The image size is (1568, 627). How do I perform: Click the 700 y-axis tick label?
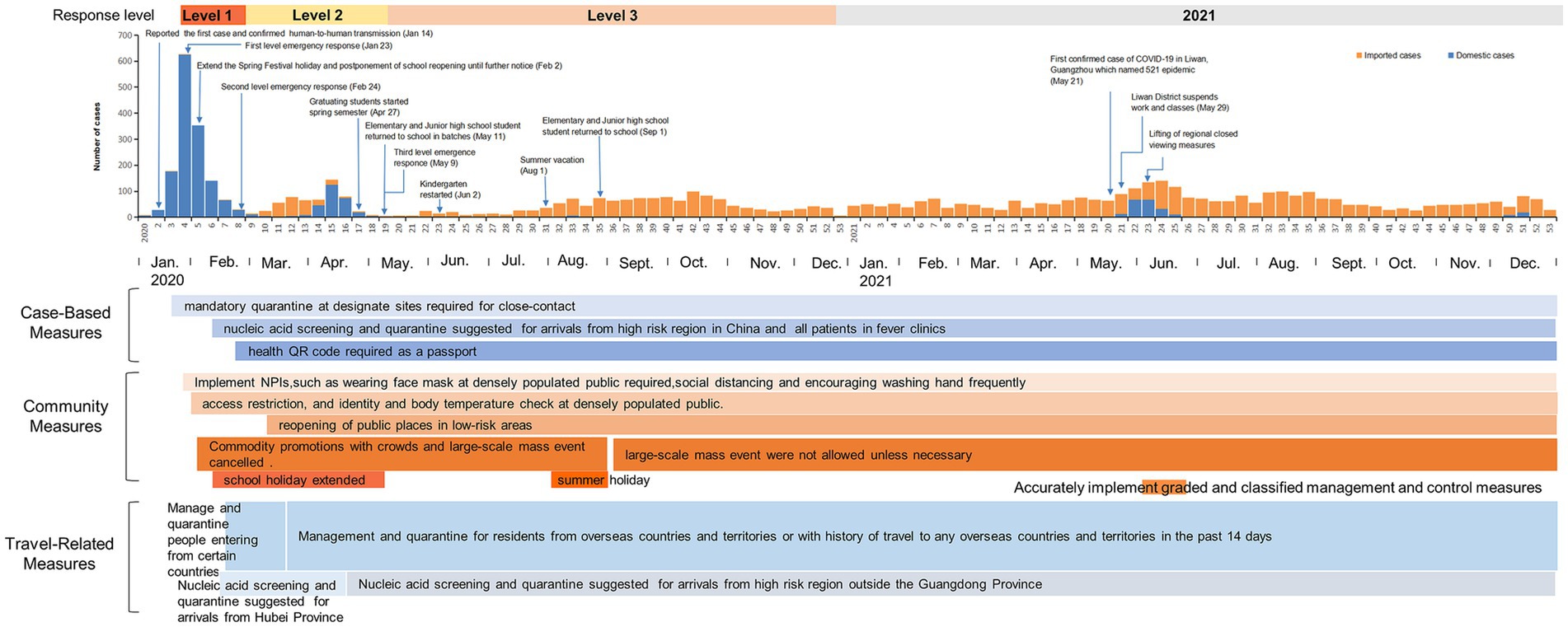point(124,35)
